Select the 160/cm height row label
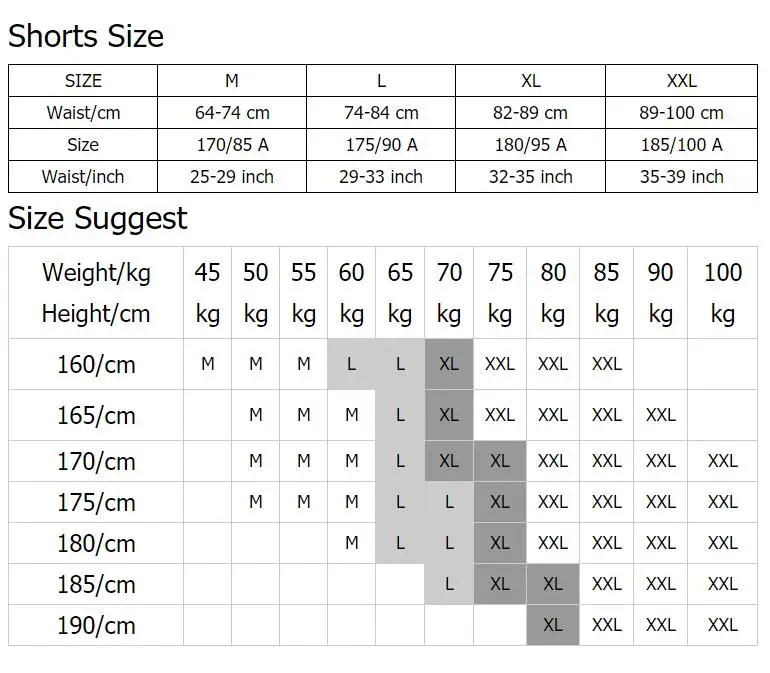This screenshot has height=673, width=770. point(96,364)
